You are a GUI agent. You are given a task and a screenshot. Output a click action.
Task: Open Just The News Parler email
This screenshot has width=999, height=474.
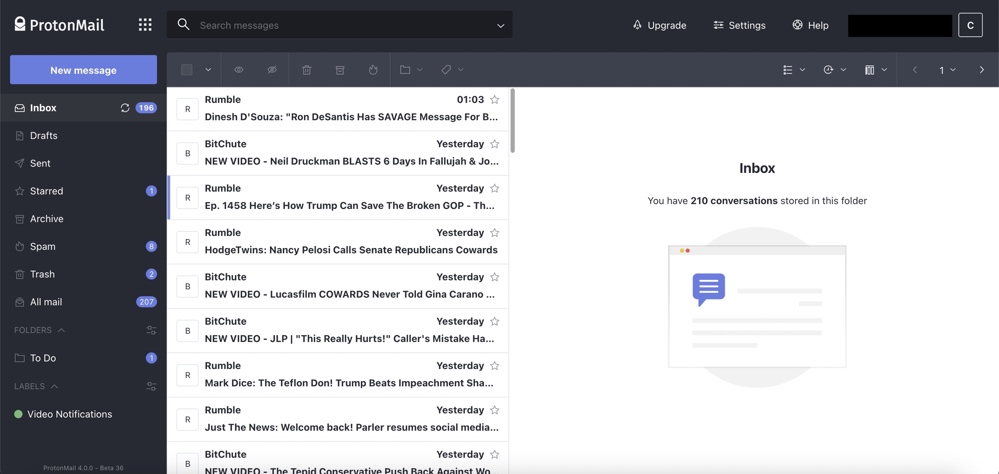tap(338, 419)
